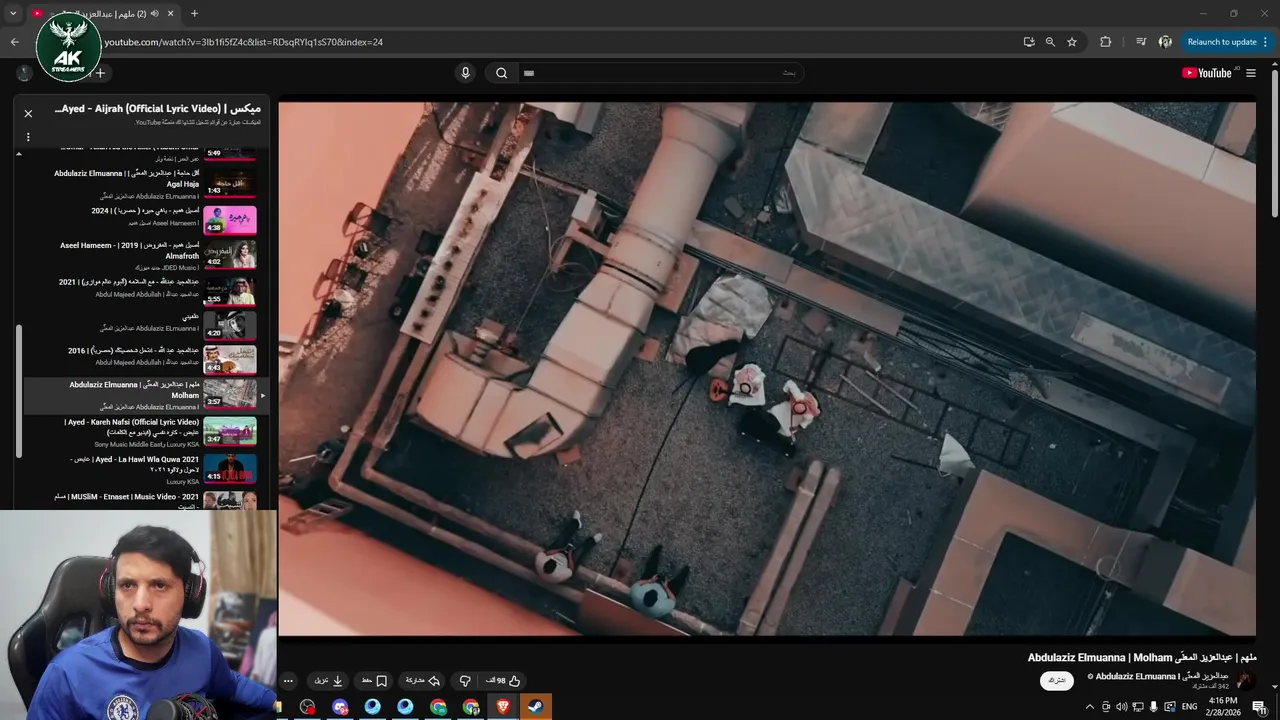Open the notifications center icon
The height and width of the screenshot is (720, 1280).
(x=1260, y=707)
